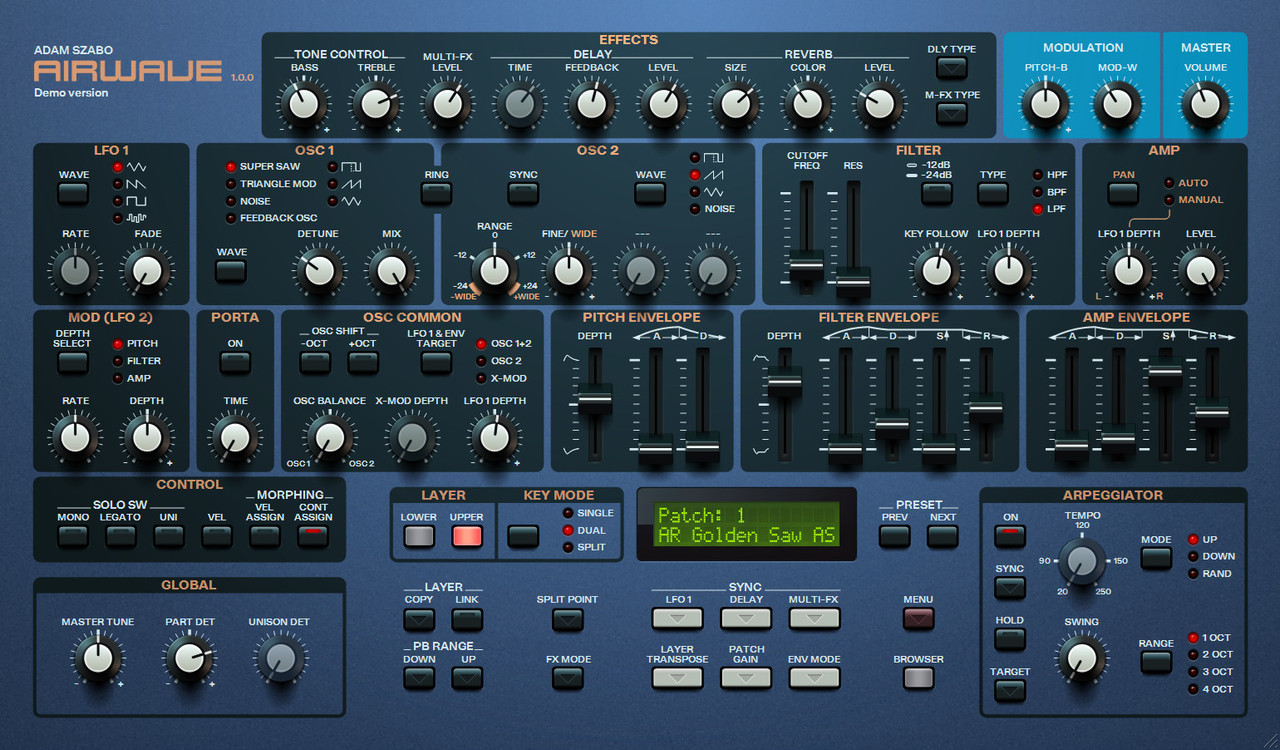Screen dimensions: 1280x750
Task: Toggle the arpeggiator ON button
Action: tap(1010, 536)
